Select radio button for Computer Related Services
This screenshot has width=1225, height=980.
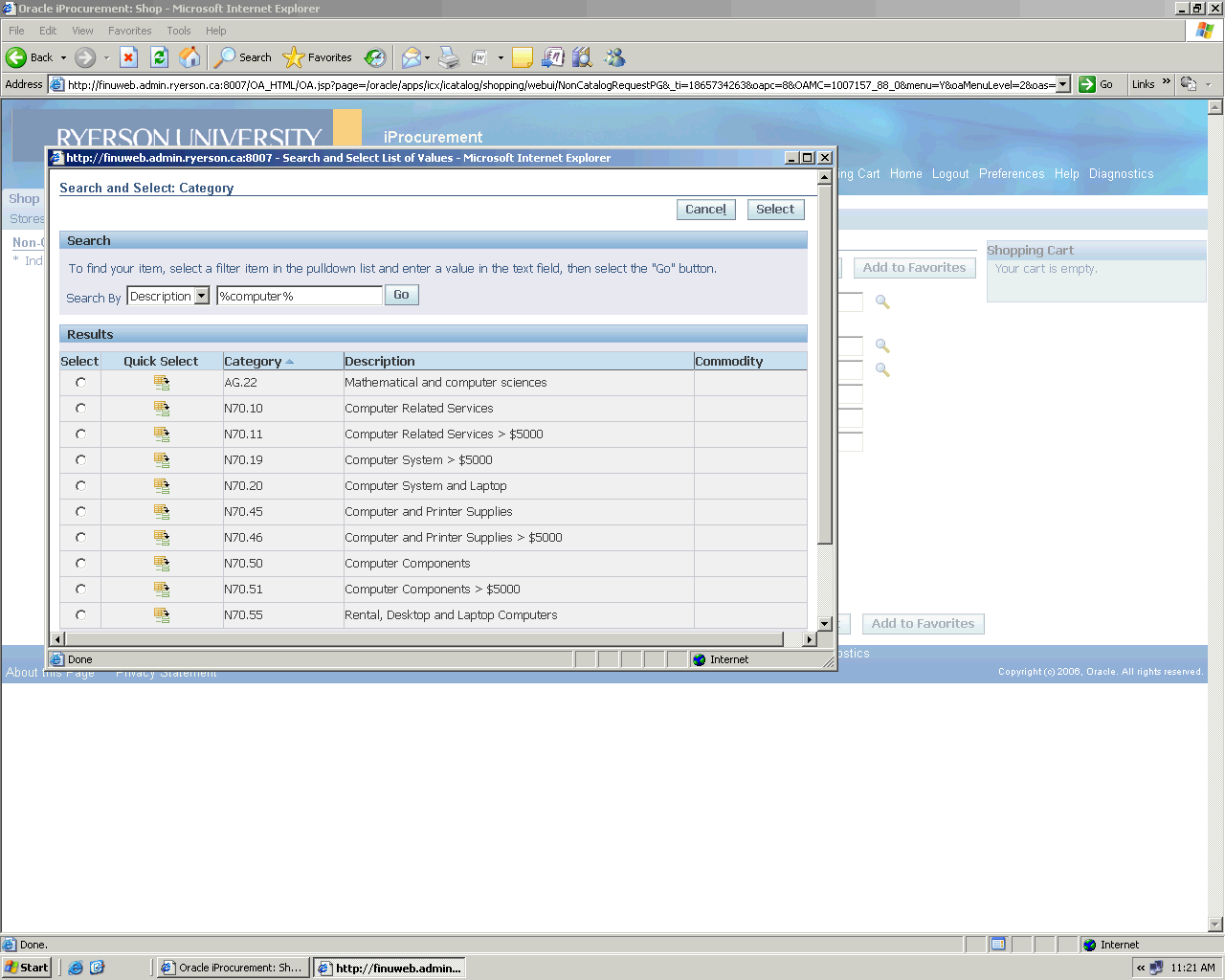point(80,409)
